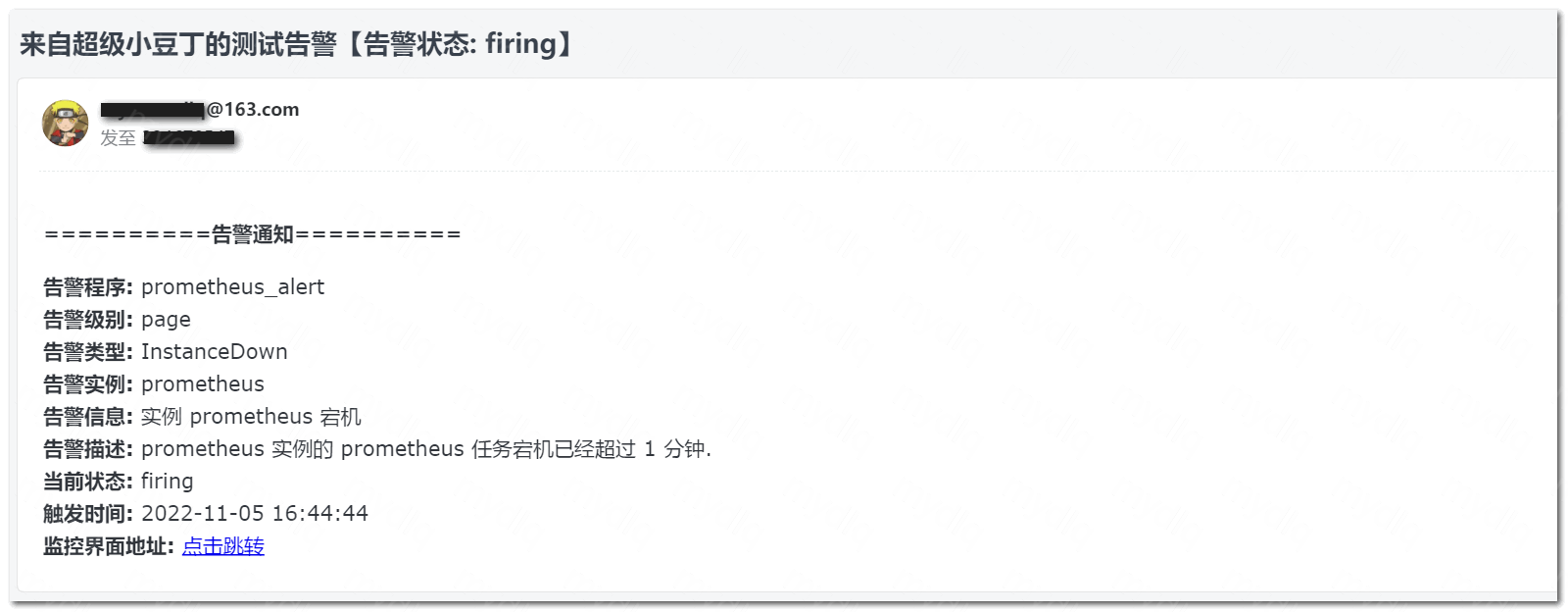Viewport: 1568px width, 612px height.
Task: Click the 告警通知 heading line
Action: [x=253, y=234]
